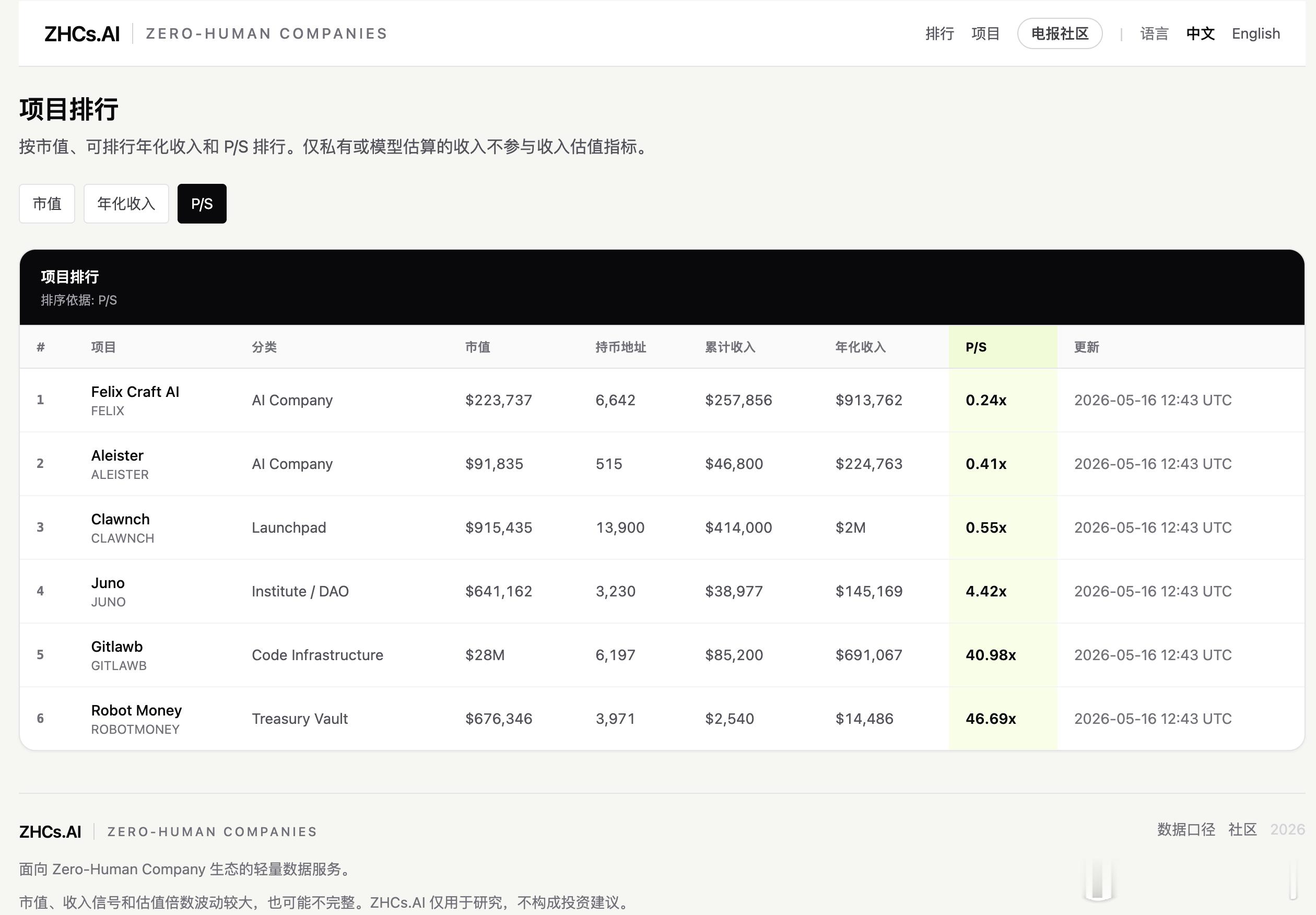Open the Clawnch project entry
Screen dimensions: 1316x915
pyautogui.click(x=120, y=519)
